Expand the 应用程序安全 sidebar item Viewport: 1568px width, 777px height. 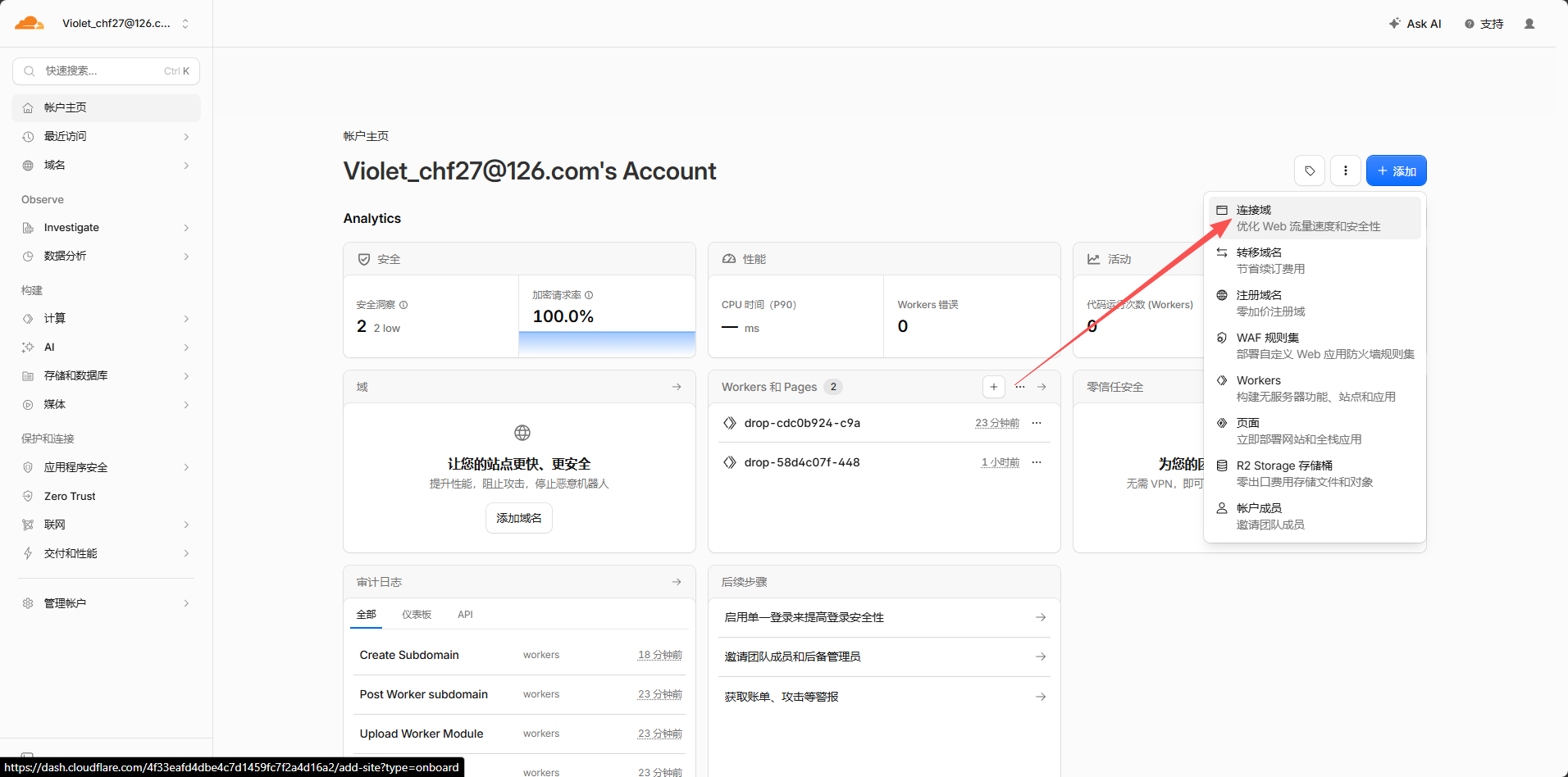tap(106, 467)
